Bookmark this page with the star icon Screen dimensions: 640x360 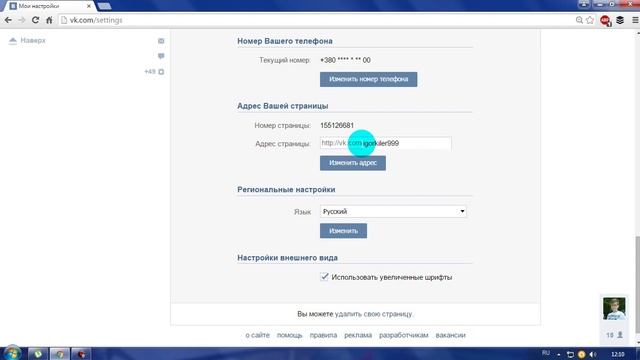tap(590, 20)
